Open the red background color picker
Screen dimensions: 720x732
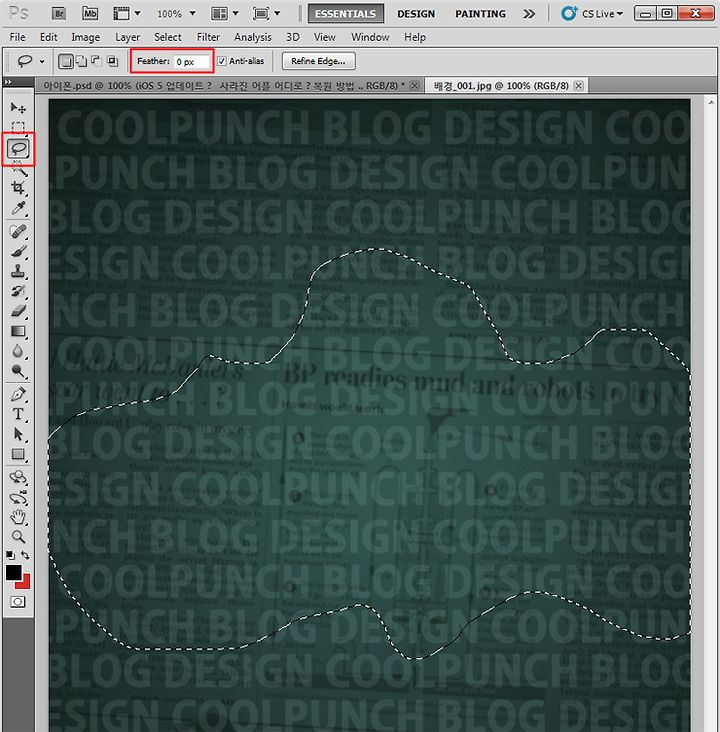pos(24,583)
